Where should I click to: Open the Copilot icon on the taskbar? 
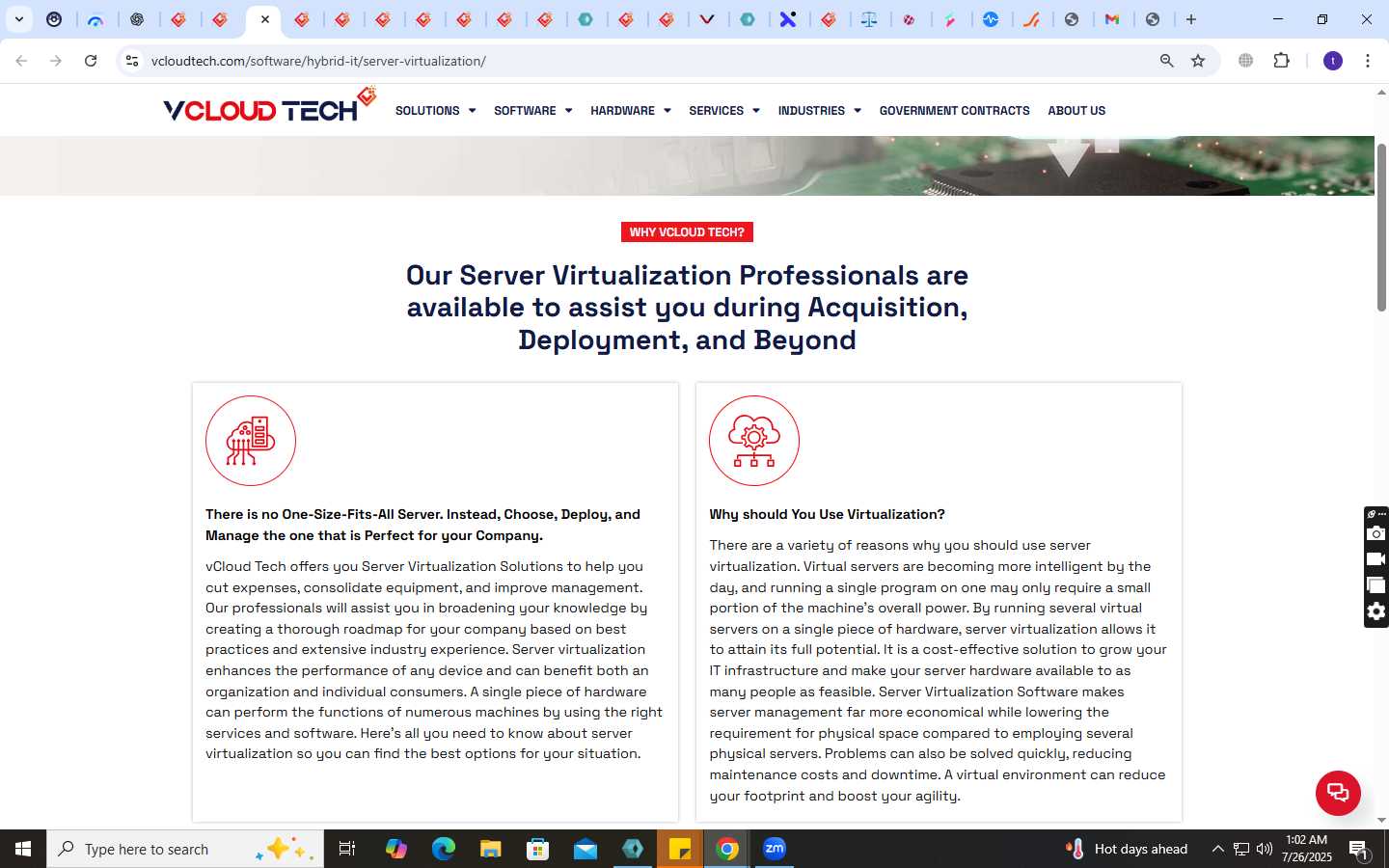point(395,849)
